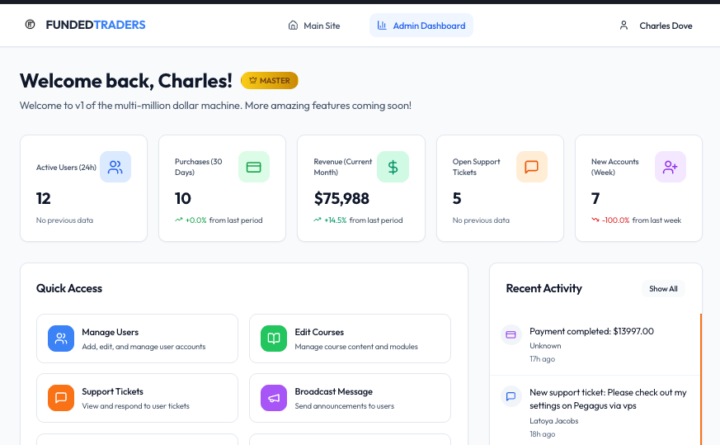Click the Revenue upward trend arrow
This screenshot has height=445, width=720.
click(x=317, y=220)
